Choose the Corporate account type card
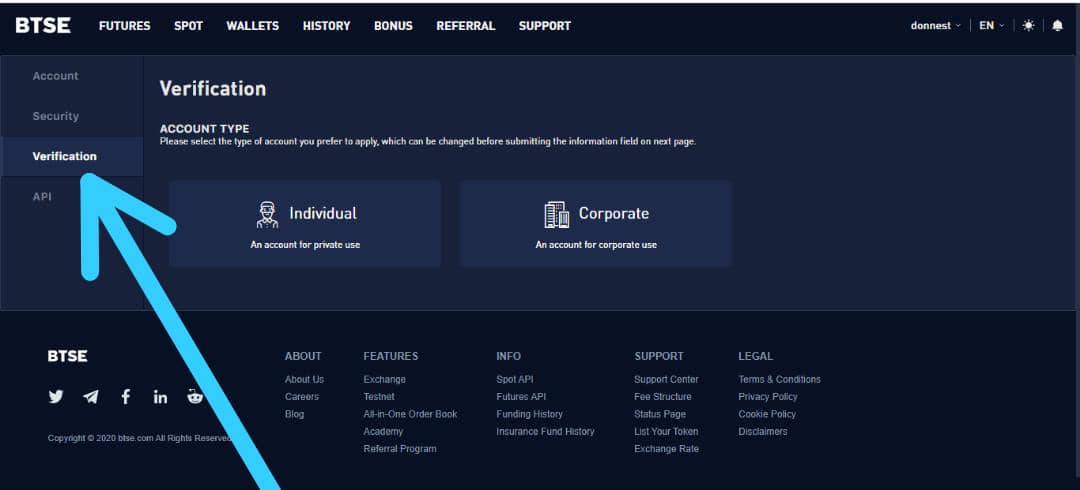 [x=596, y=223]
